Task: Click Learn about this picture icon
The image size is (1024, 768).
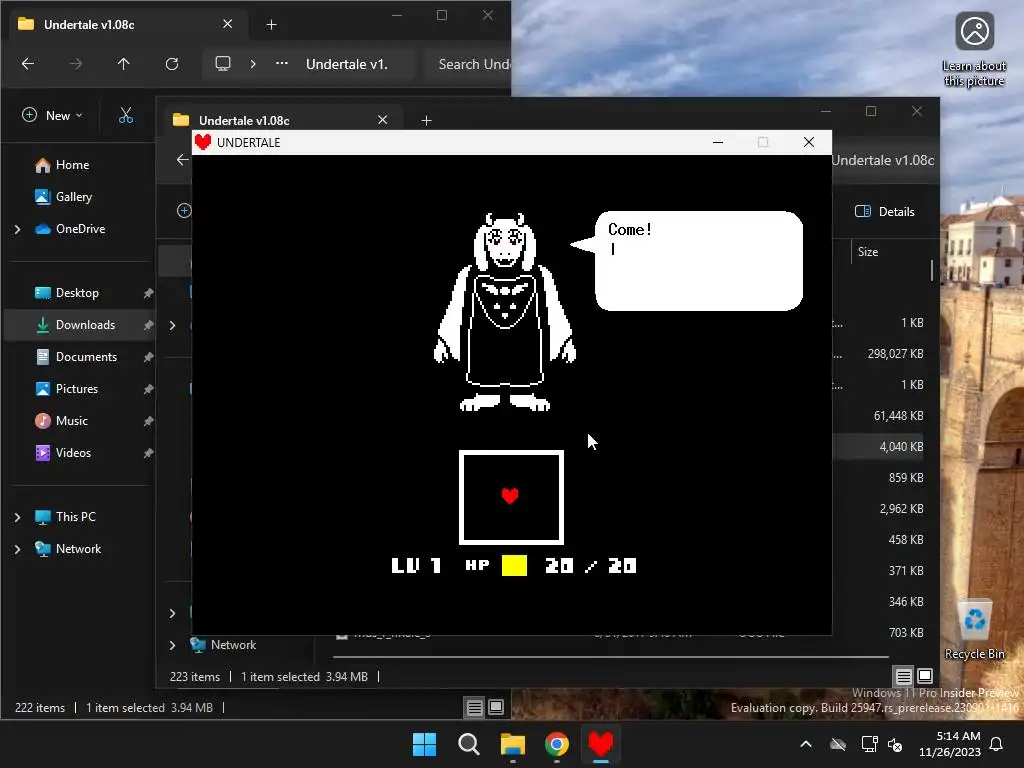Action: coord(974,49)
